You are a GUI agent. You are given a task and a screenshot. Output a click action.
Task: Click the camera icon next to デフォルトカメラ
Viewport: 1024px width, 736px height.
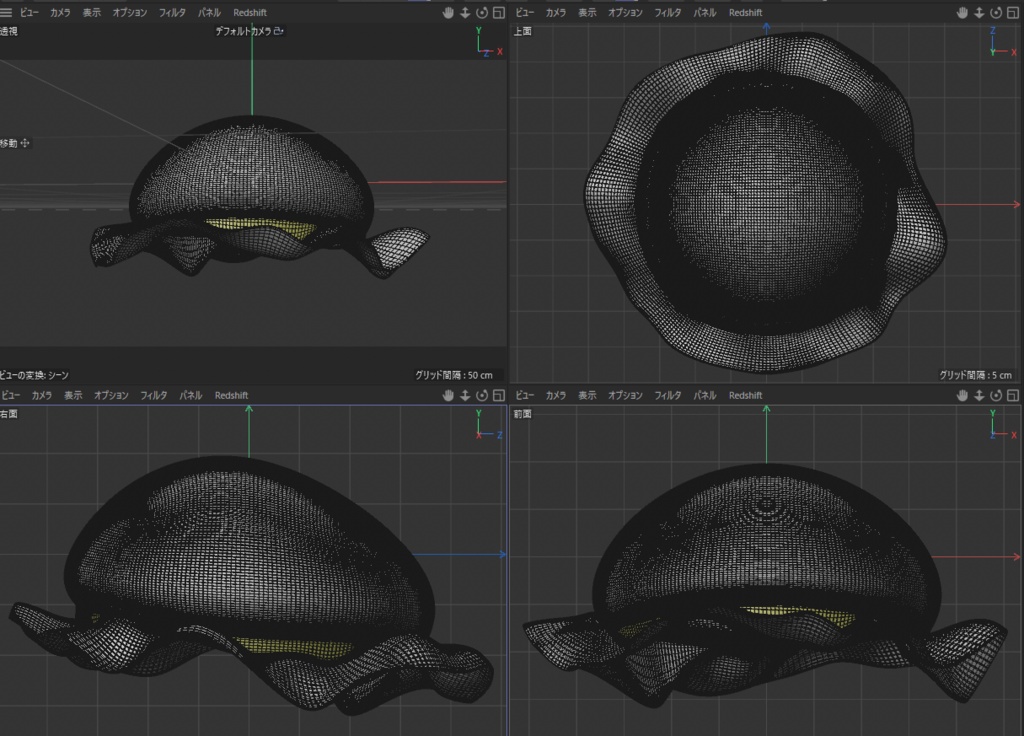coord(277,31)
